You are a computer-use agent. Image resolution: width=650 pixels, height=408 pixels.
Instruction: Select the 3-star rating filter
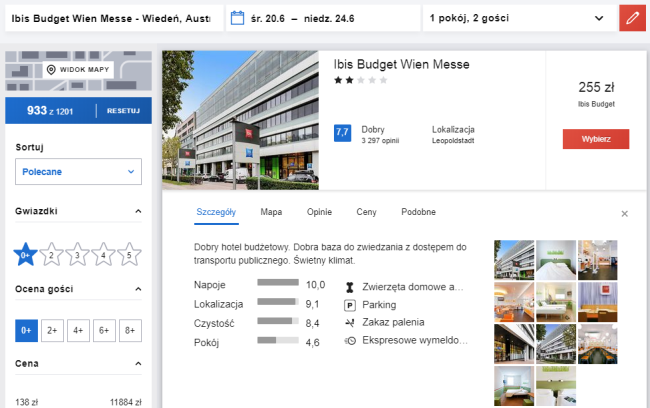tap(77, 255)
